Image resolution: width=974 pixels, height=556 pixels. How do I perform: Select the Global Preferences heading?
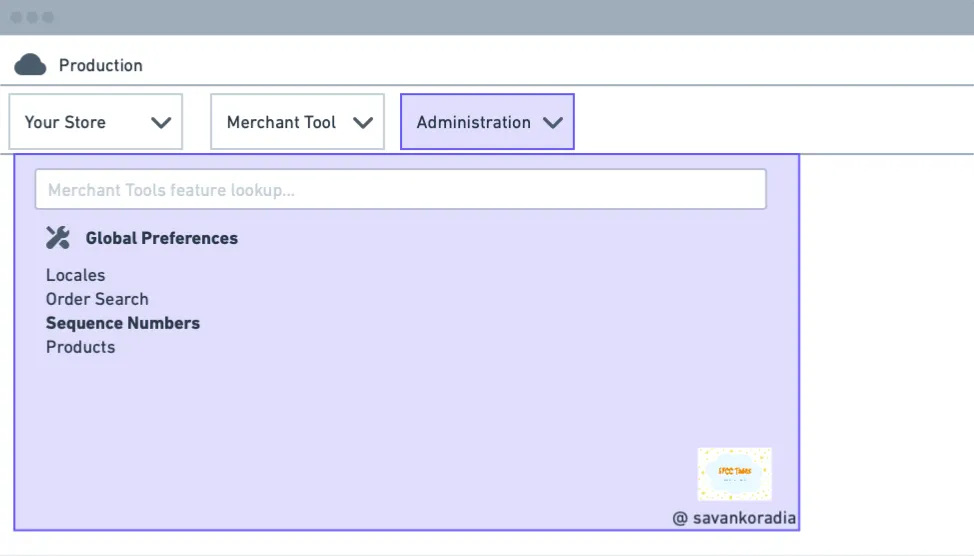[162, 238]
